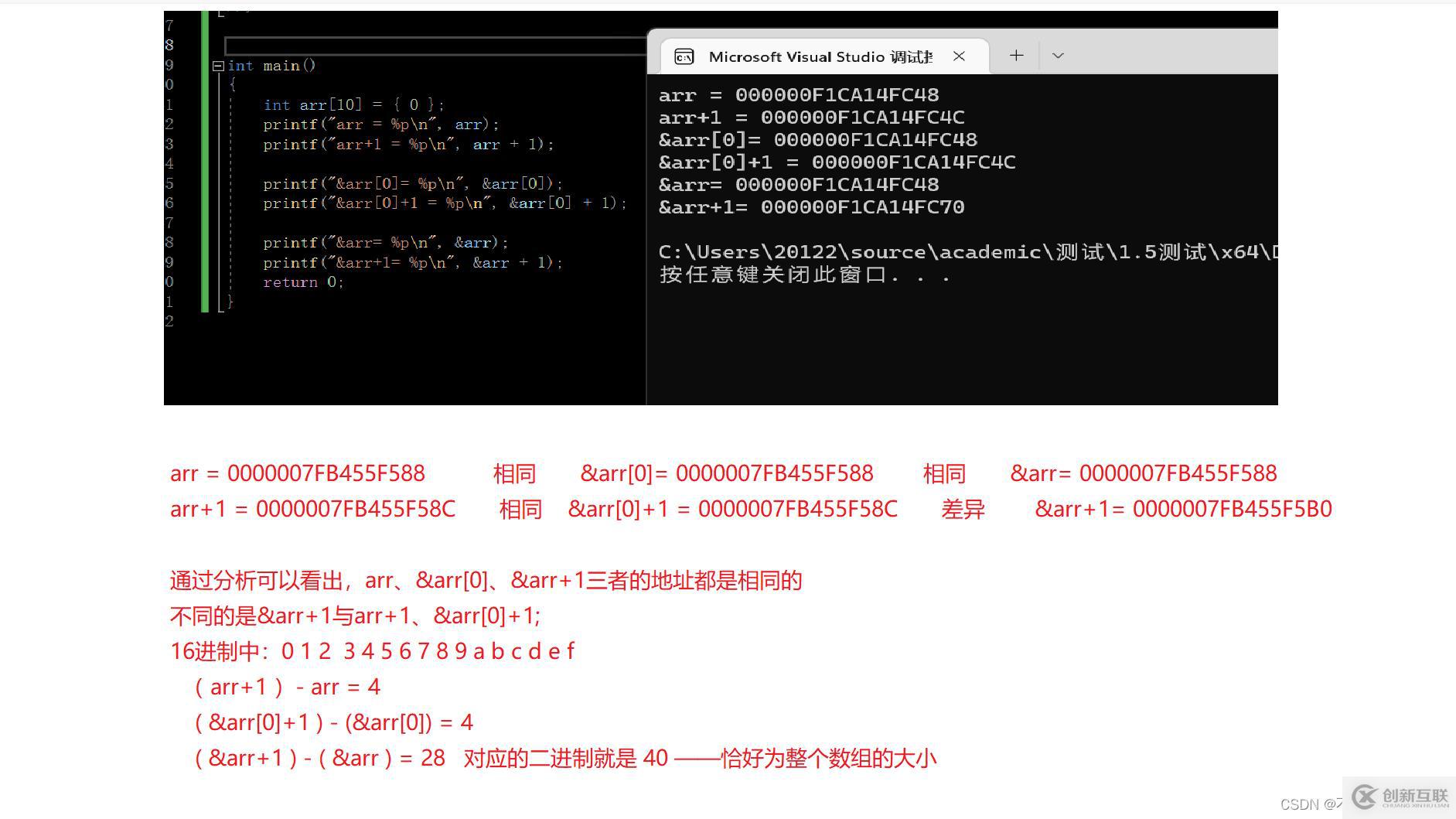
Task: Click the 'int main()' function declaration
Action: tap(271, 66)
